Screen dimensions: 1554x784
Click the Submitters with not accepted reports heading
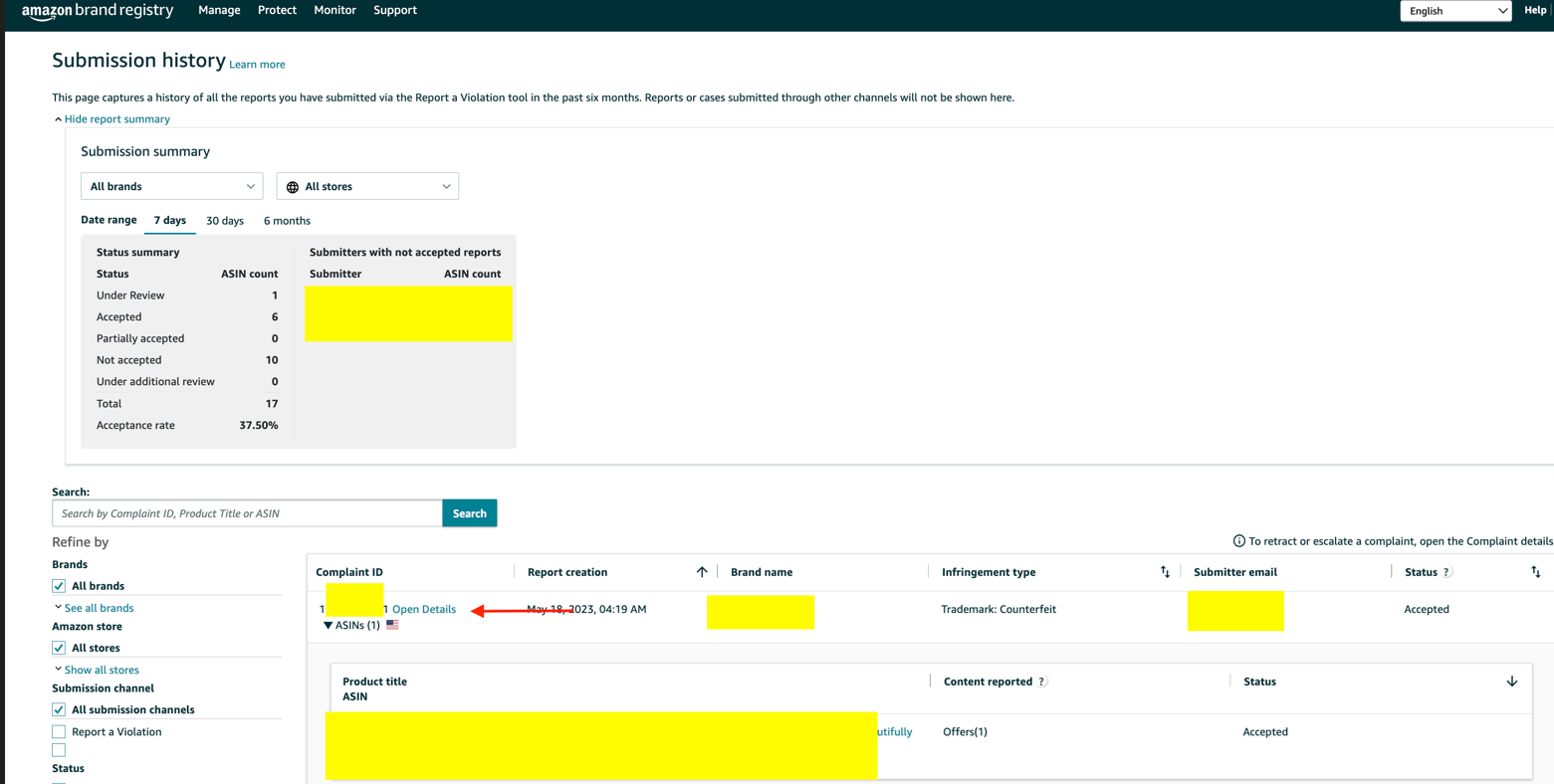[x=405, y=252]
